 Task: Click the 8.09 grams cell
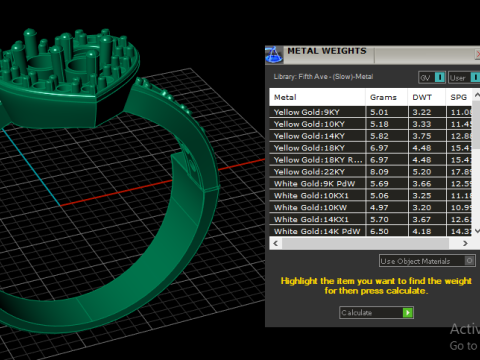387,172
